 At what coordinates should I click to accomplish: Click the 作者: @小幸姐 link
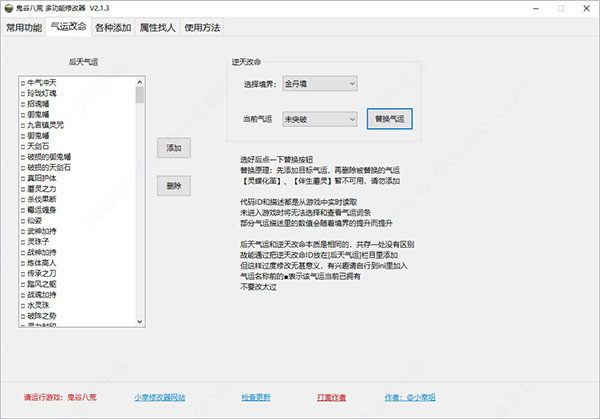point(410,398)
